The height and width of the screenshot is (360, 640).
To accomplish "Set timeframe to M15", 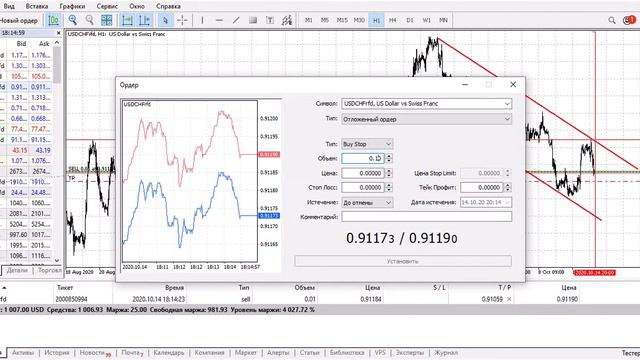I will (342, 20).
